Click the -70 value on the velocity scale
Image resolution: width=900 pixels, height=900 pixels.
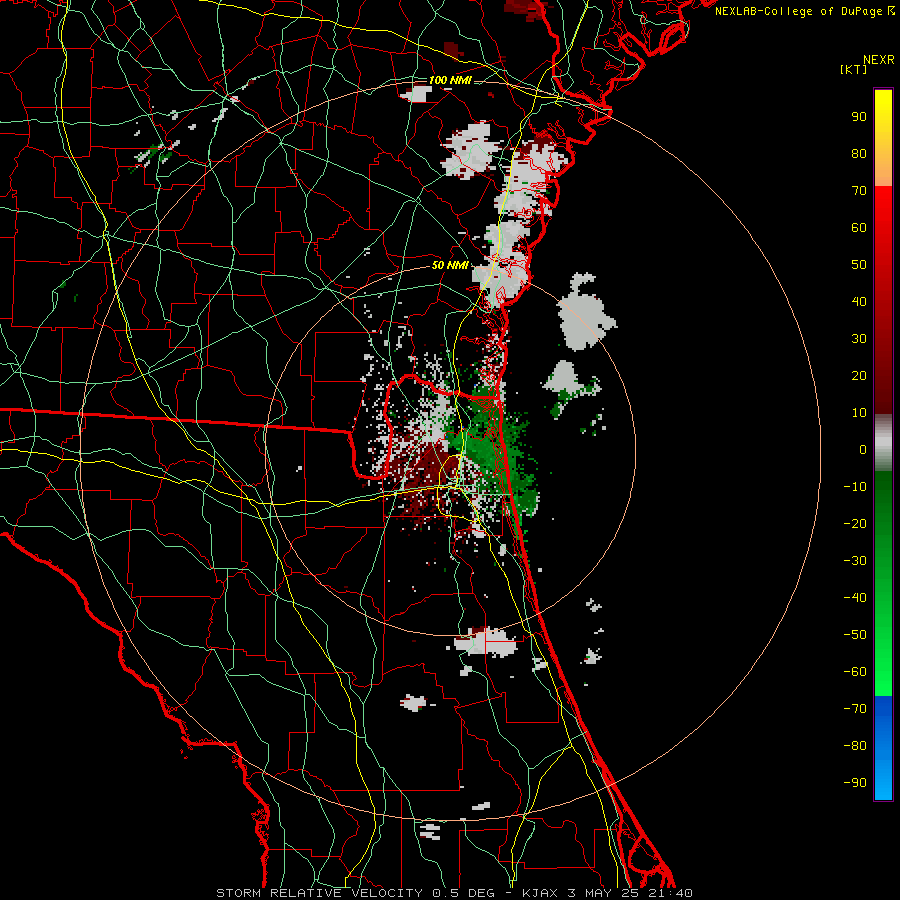pos(855,709)
